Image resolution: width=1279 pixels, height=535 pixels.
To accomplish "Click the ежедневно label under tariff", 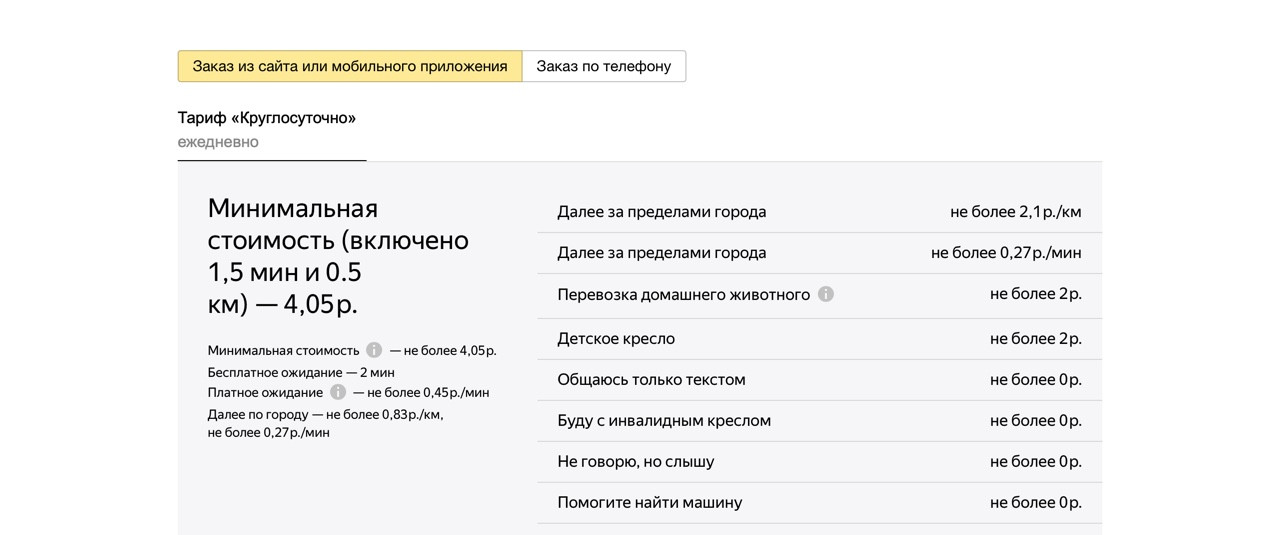I will 218,142.
